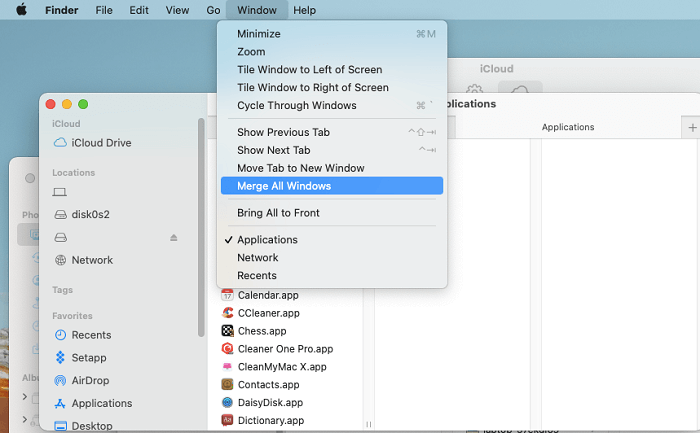Screen dimensions: 700x433
Task: Click the disk0s2 drive icon
Action: (x=60, y=215)
